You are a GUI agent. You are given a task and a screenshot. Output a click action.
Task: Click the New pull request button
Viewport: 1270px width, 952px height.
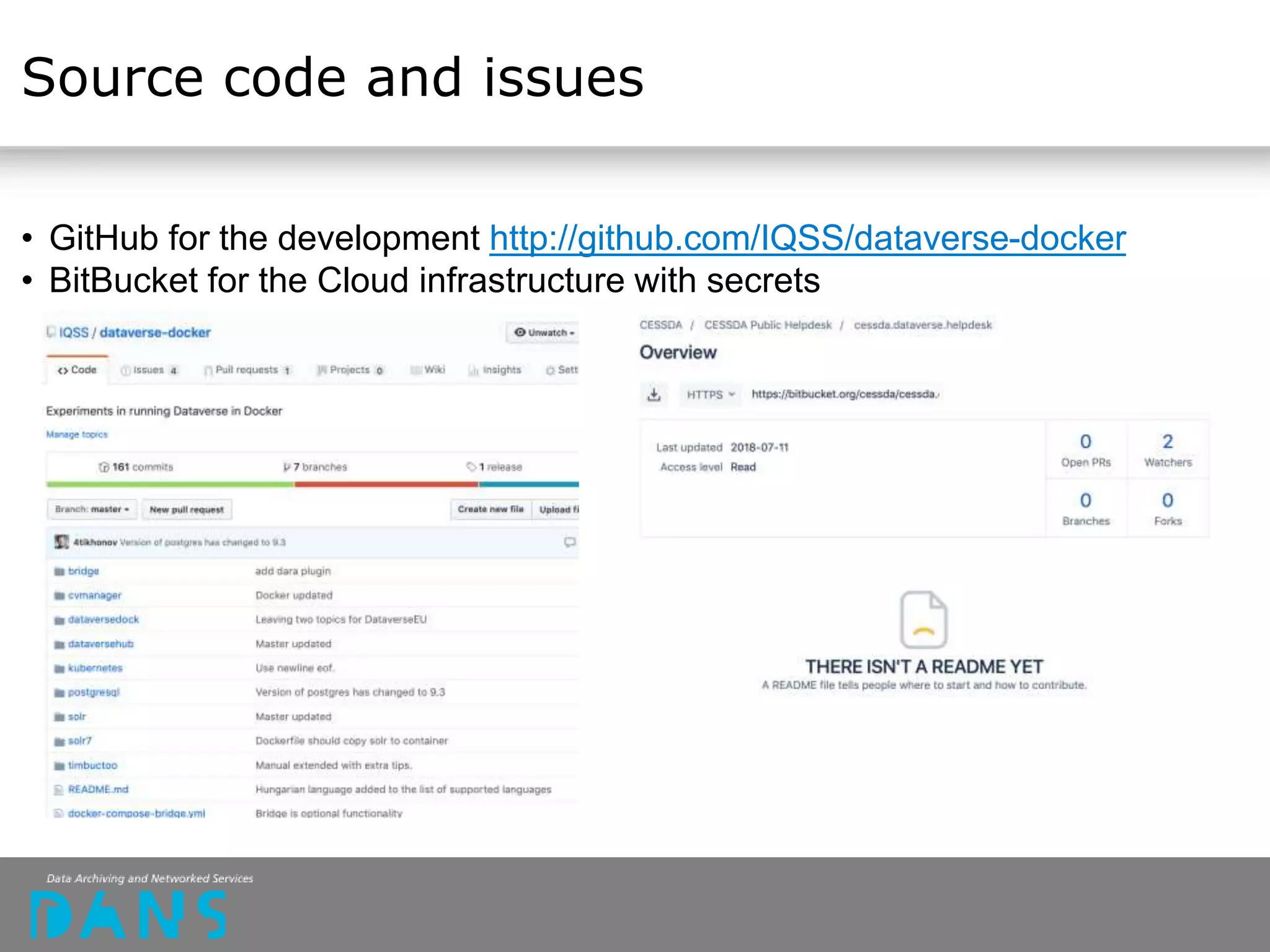click(x=187, y=509)
